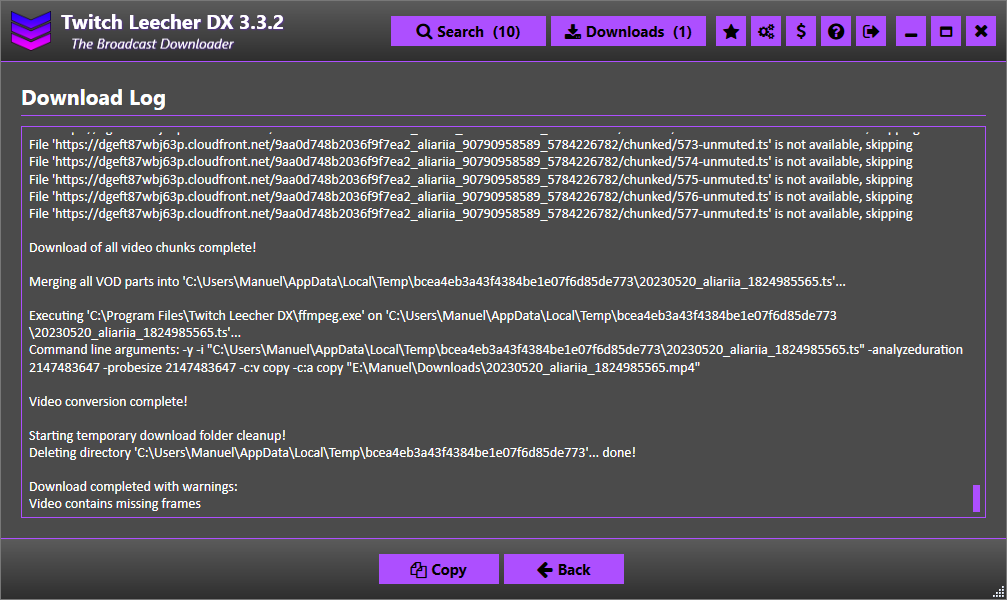The height and width of the screenshot is (600, 1007).
Task: Switch to the Search (10) view
Action: coord(468,30)
